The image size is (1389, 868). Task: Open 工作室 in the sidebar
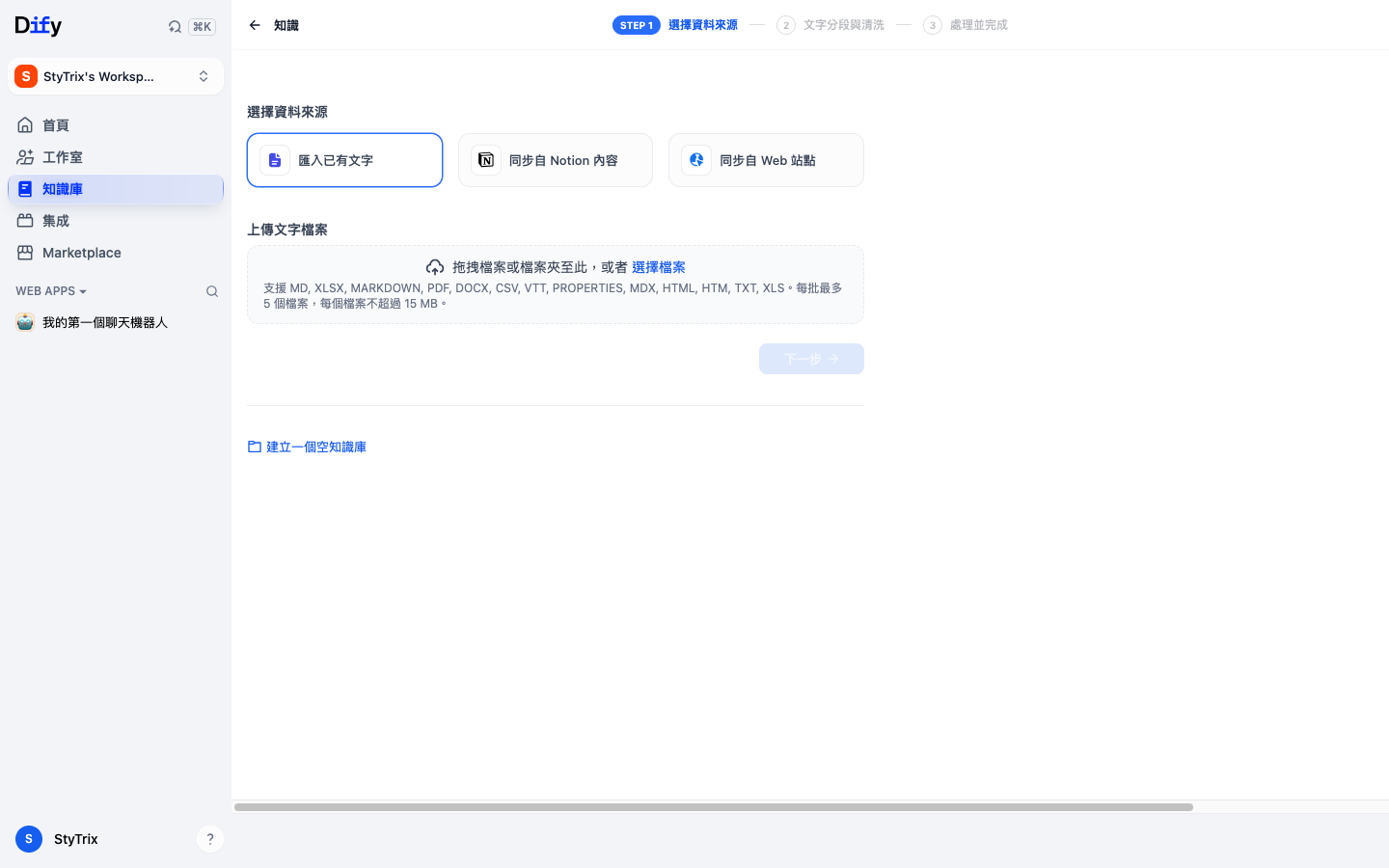click(116, 157)
